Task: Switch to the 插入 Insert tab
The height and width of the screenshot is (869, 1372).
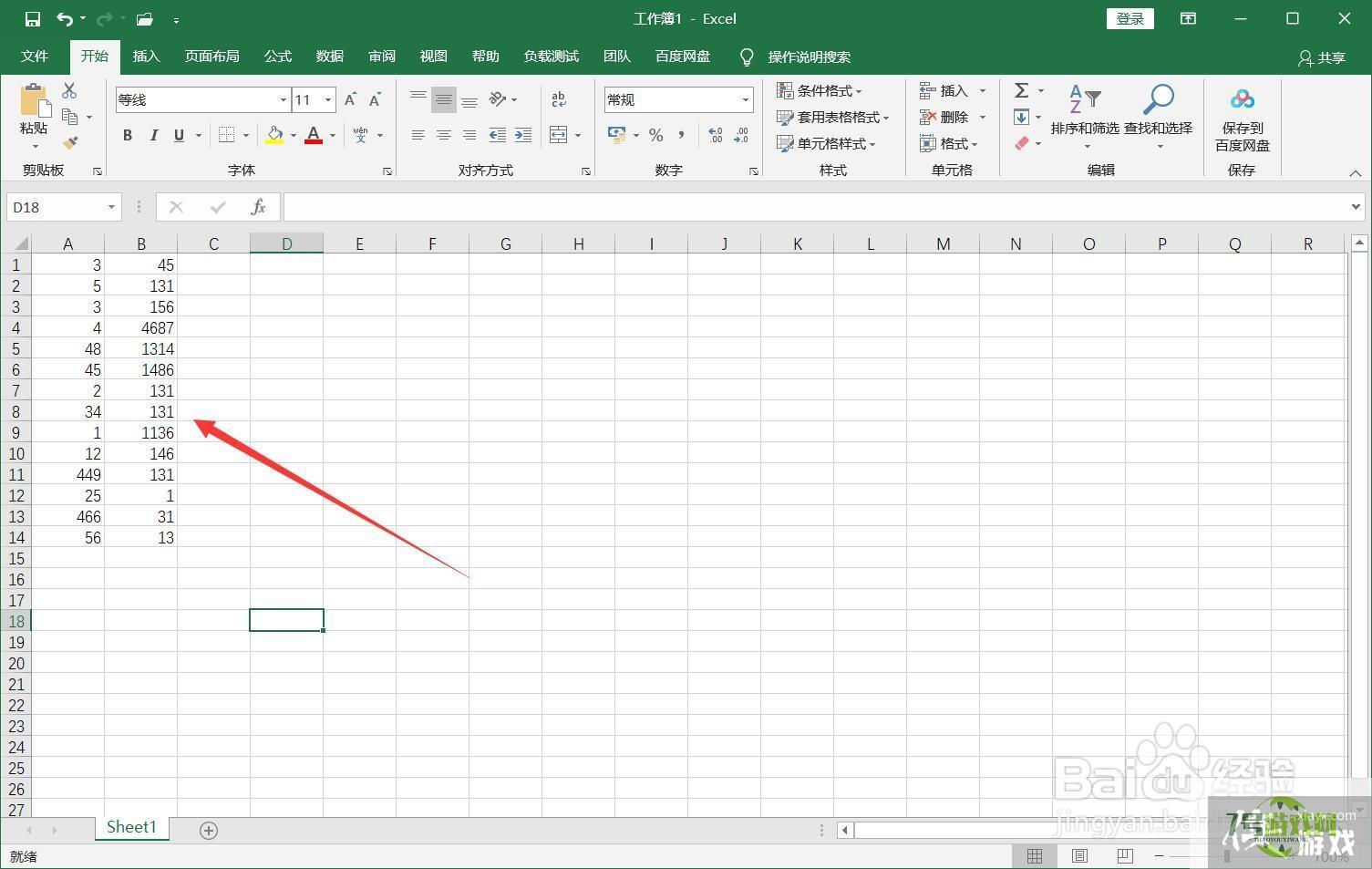Action: [x=146, y=57]
